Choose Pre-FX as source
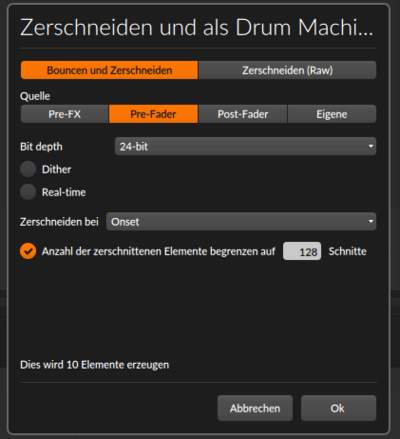Viewport: 400px width, 439px height. tap(64, 114)
